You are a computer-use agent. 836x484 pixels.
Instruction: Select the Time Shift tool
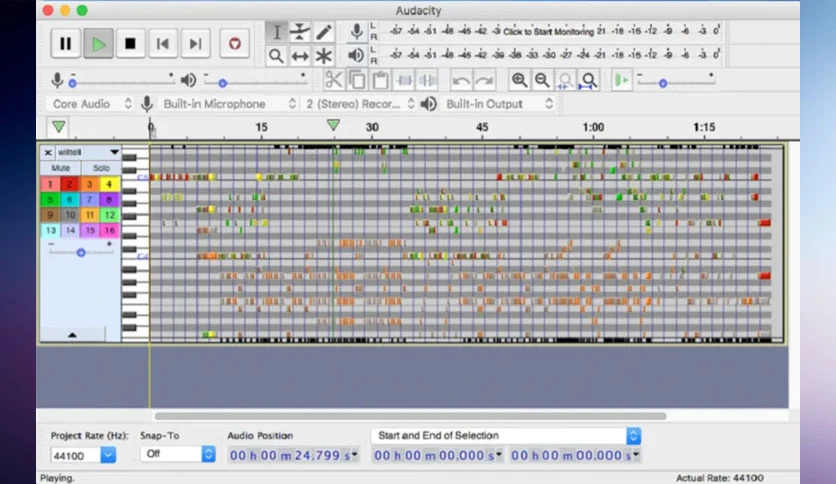[300, 55]
